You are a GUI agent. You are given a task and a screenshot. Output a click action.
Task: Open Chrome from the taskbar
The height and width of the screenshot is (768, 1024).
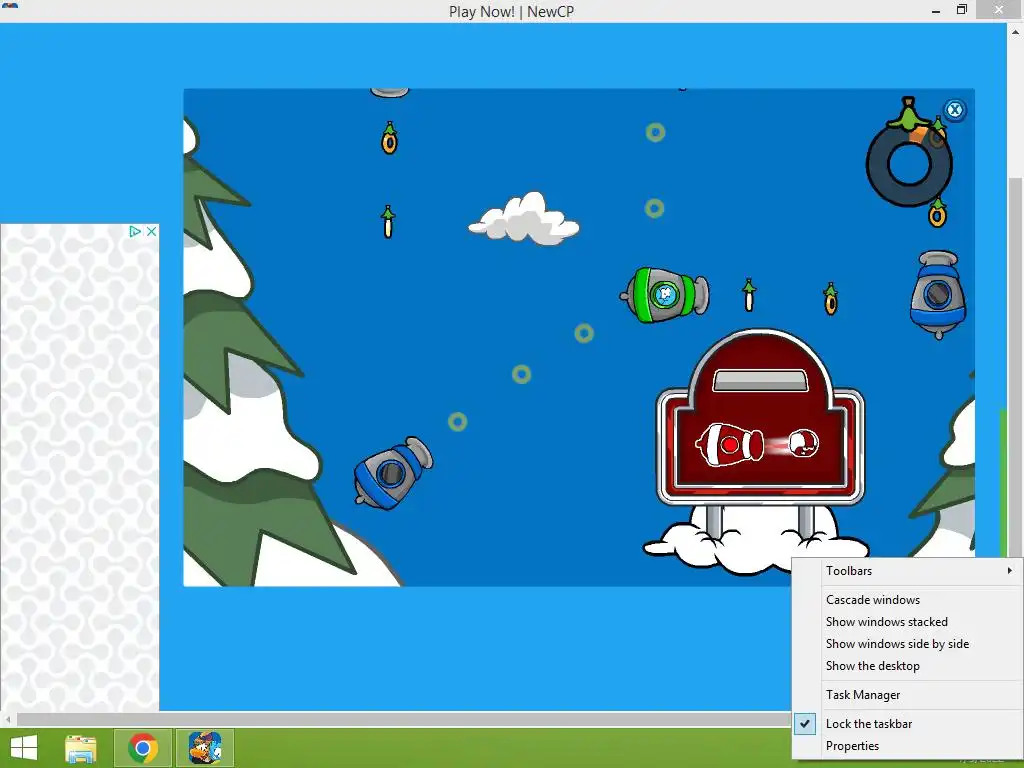(x=143, y=748)
